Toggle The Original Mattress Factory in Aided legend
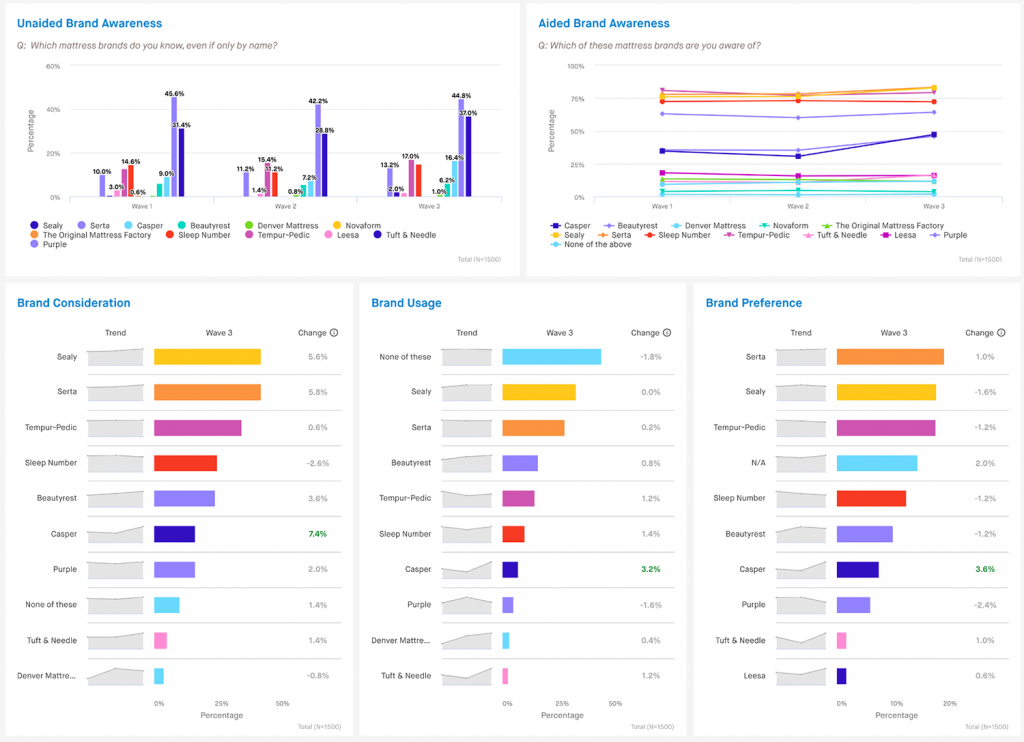This screenshot has width=1024, height=742. pos(883,225)
